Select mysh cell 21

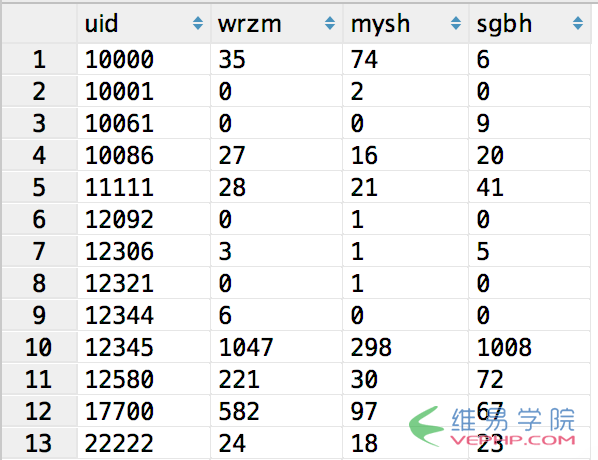click(x=406, y=187)
